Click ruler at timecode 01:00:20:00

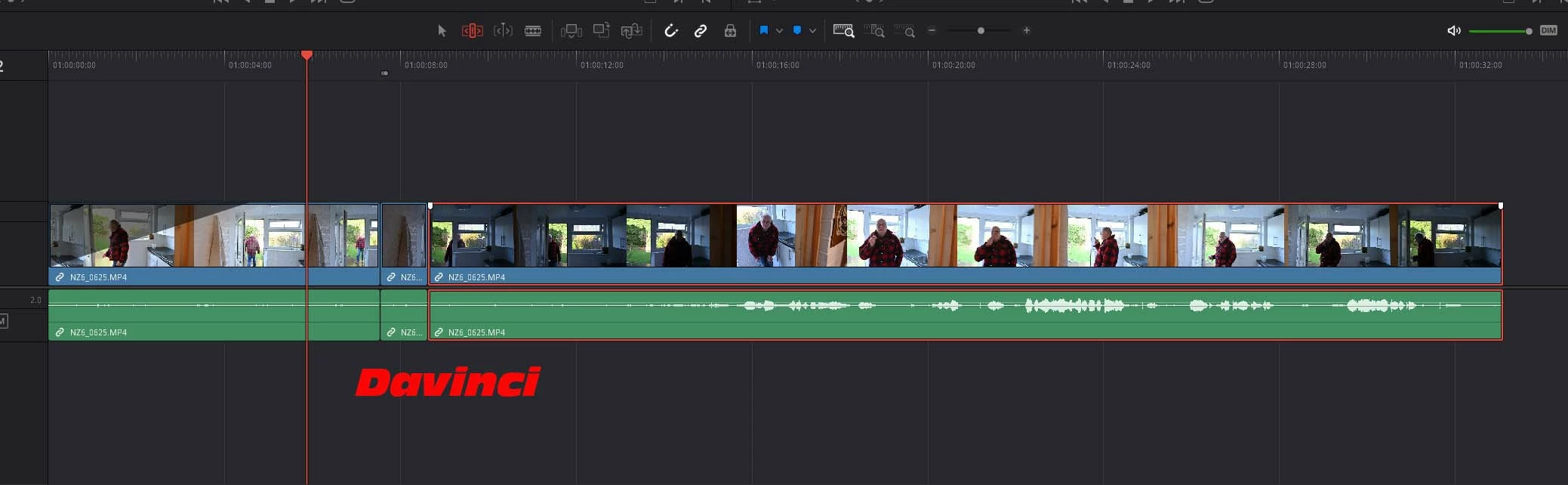click(953, 65)
